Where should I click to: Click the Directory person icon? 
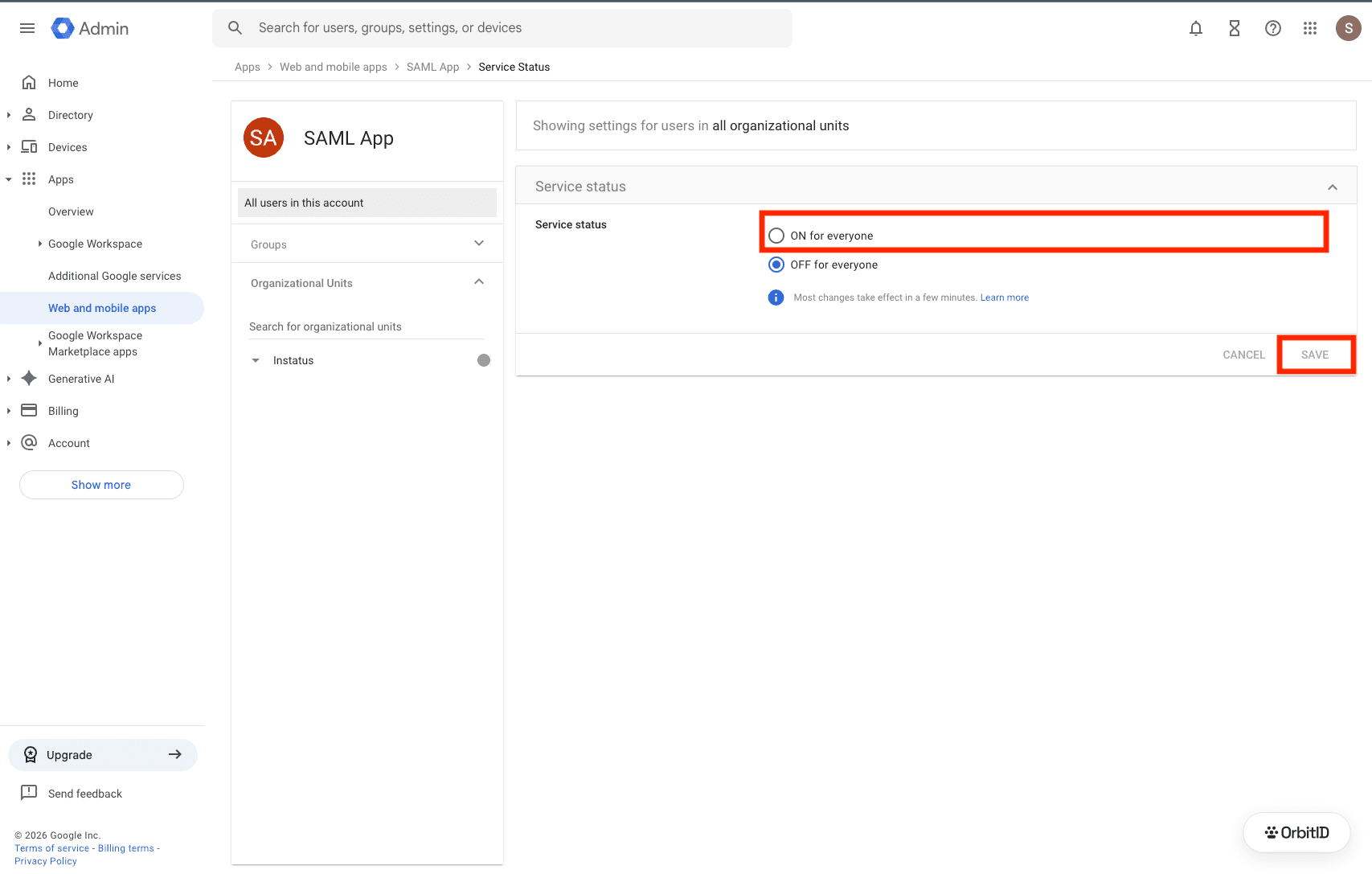pos(29,114)
